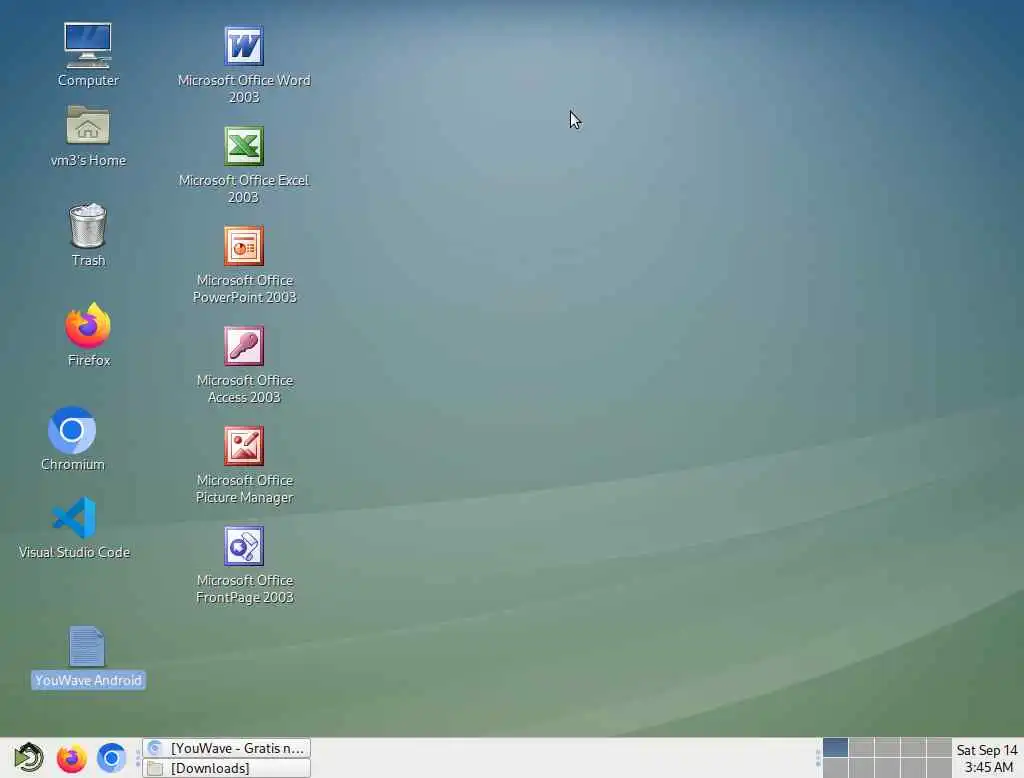1024x778 pixels.
Task: Click the vm3's Home label text
Action: (88, 160)
